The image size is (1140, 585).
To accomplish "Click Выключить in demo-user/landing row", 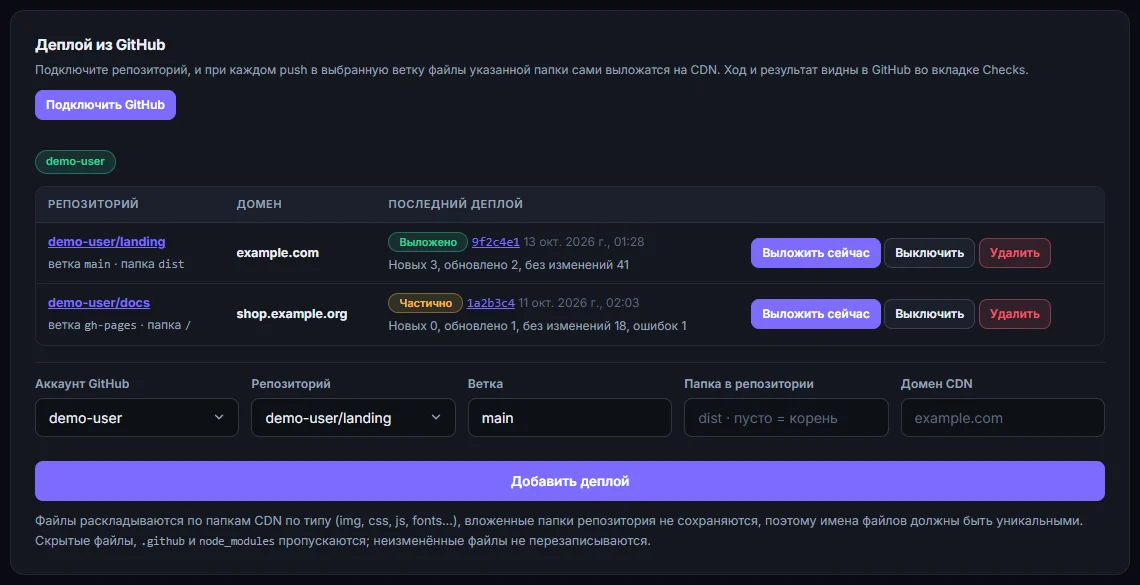I will pos(929,253).
